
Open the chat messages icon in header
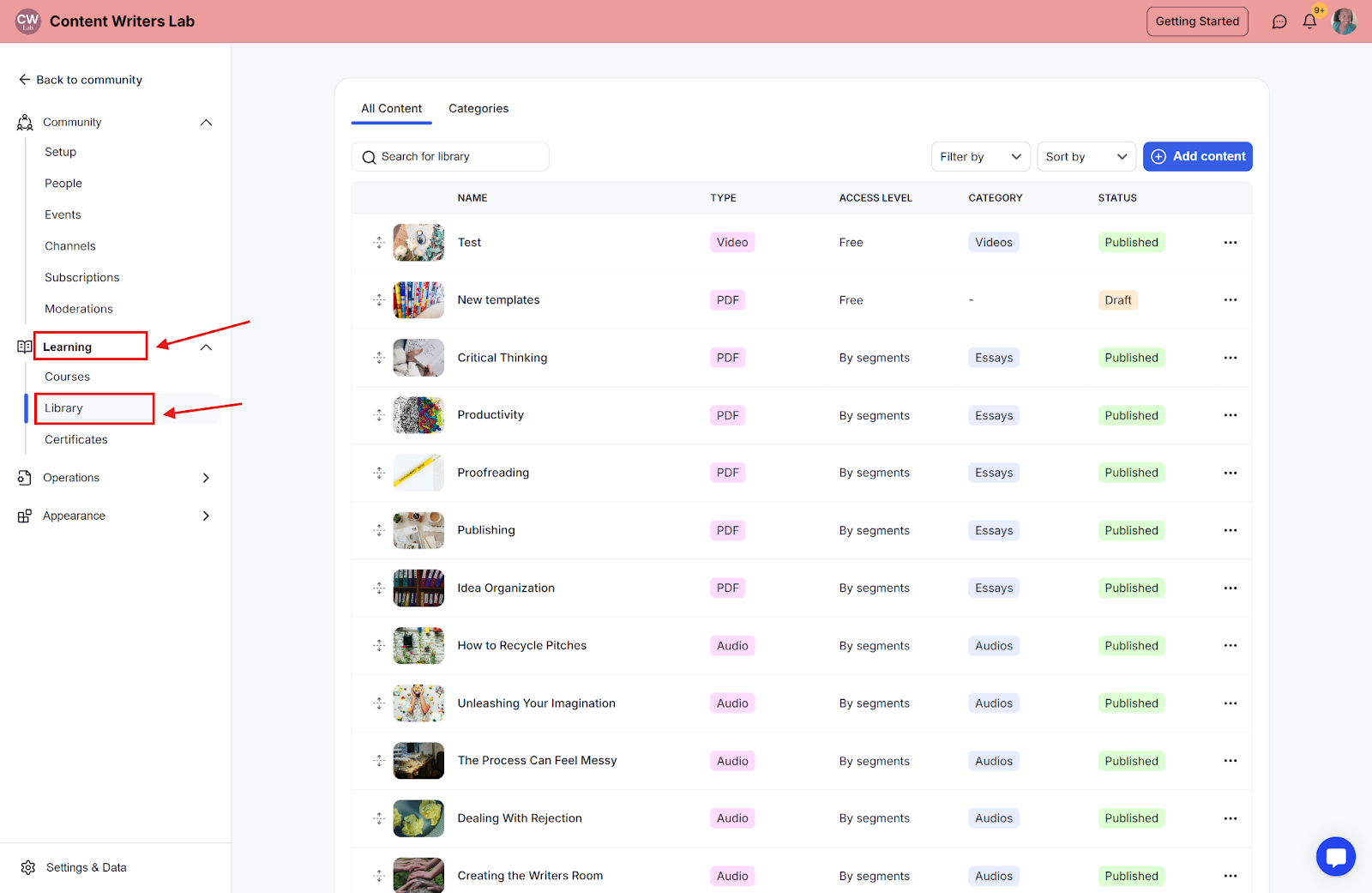point(1279,21)
